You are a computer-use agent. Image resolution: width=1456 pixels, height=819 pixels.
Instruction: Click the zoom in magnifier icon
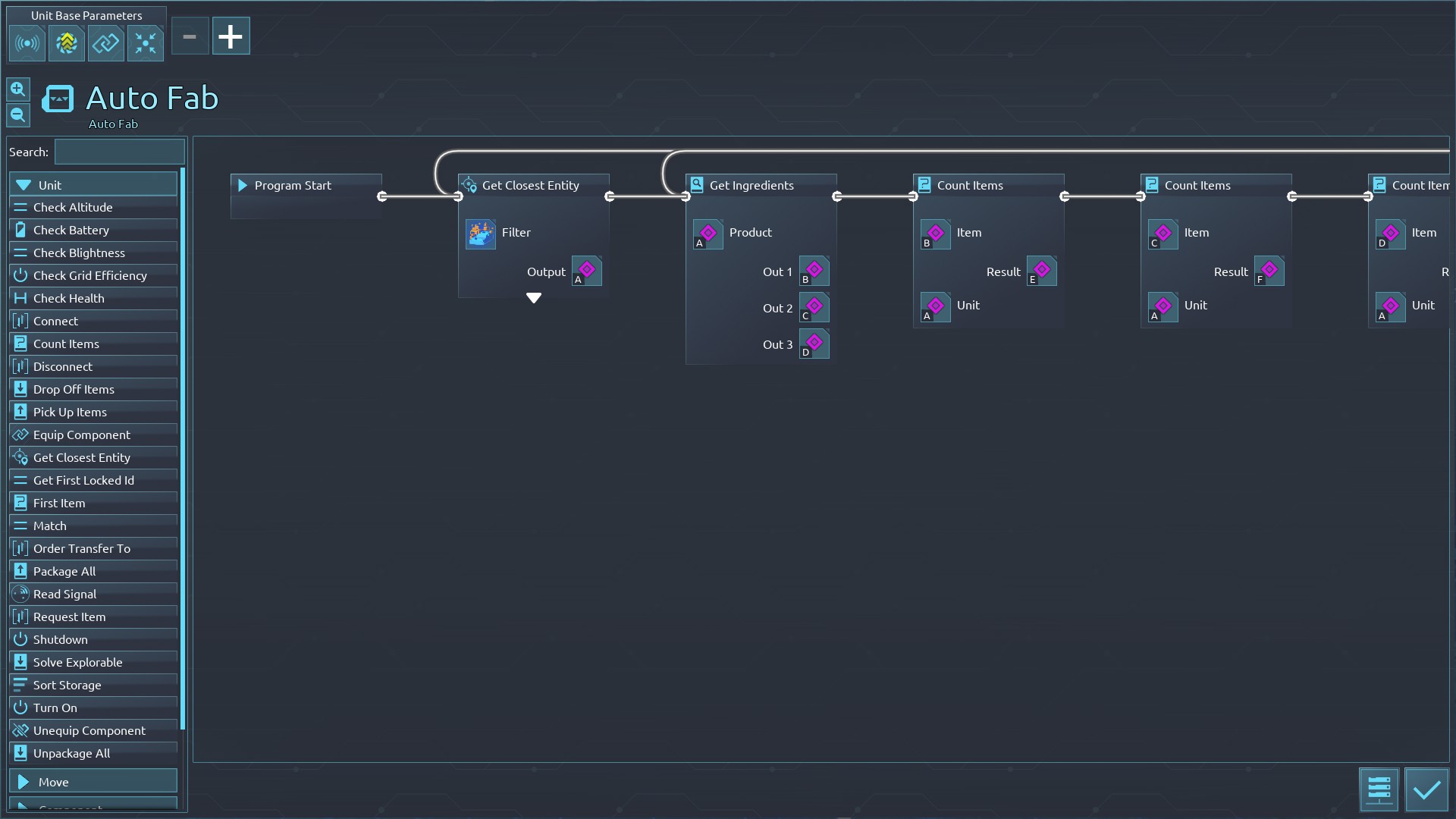[18, 89]
